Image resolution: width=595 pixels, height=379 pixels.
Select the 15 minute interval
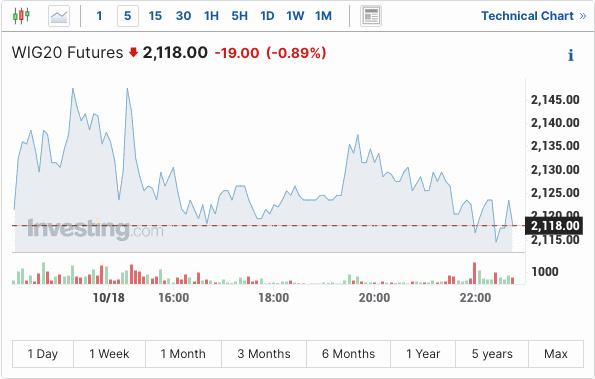pos(155,16)
